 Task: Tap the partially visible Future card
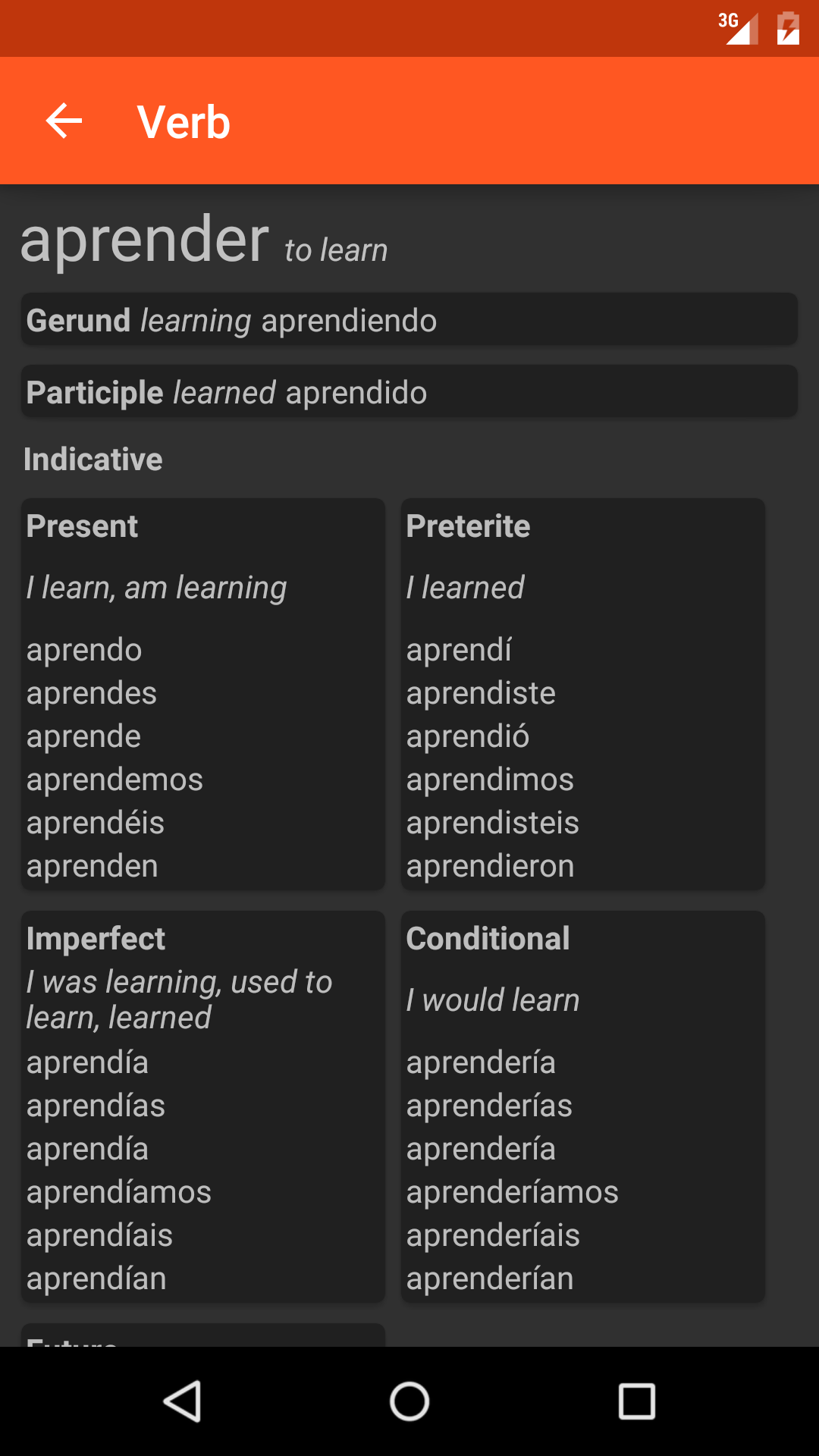pos(202,1336)
